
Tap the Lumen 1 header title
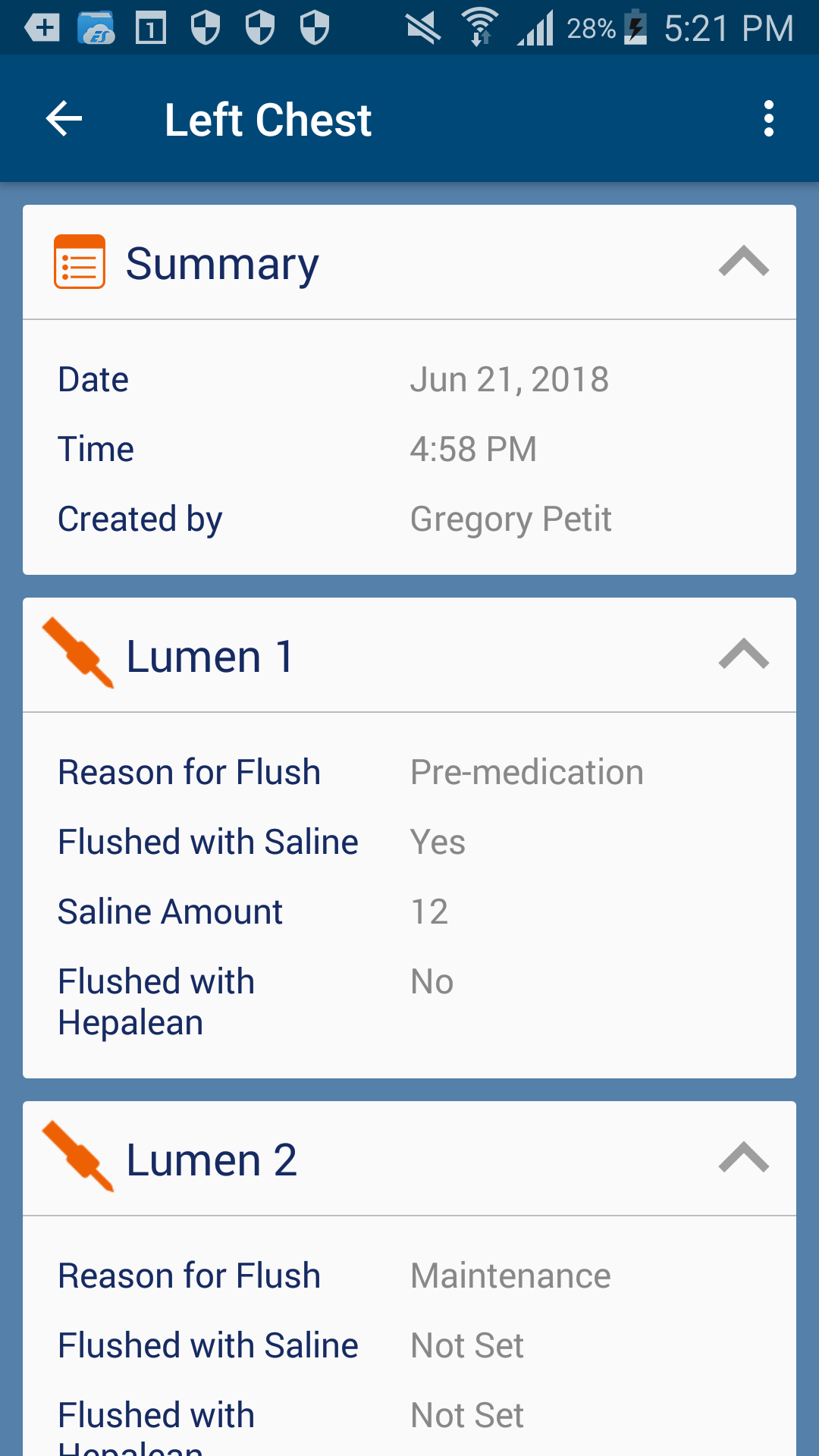click(x=210, y=656)
